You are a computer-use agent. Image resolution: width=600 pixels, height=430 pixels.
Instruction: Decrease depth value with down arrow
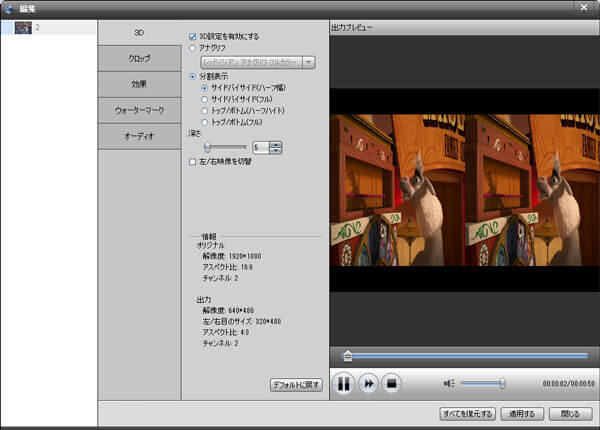click(276, 151)
